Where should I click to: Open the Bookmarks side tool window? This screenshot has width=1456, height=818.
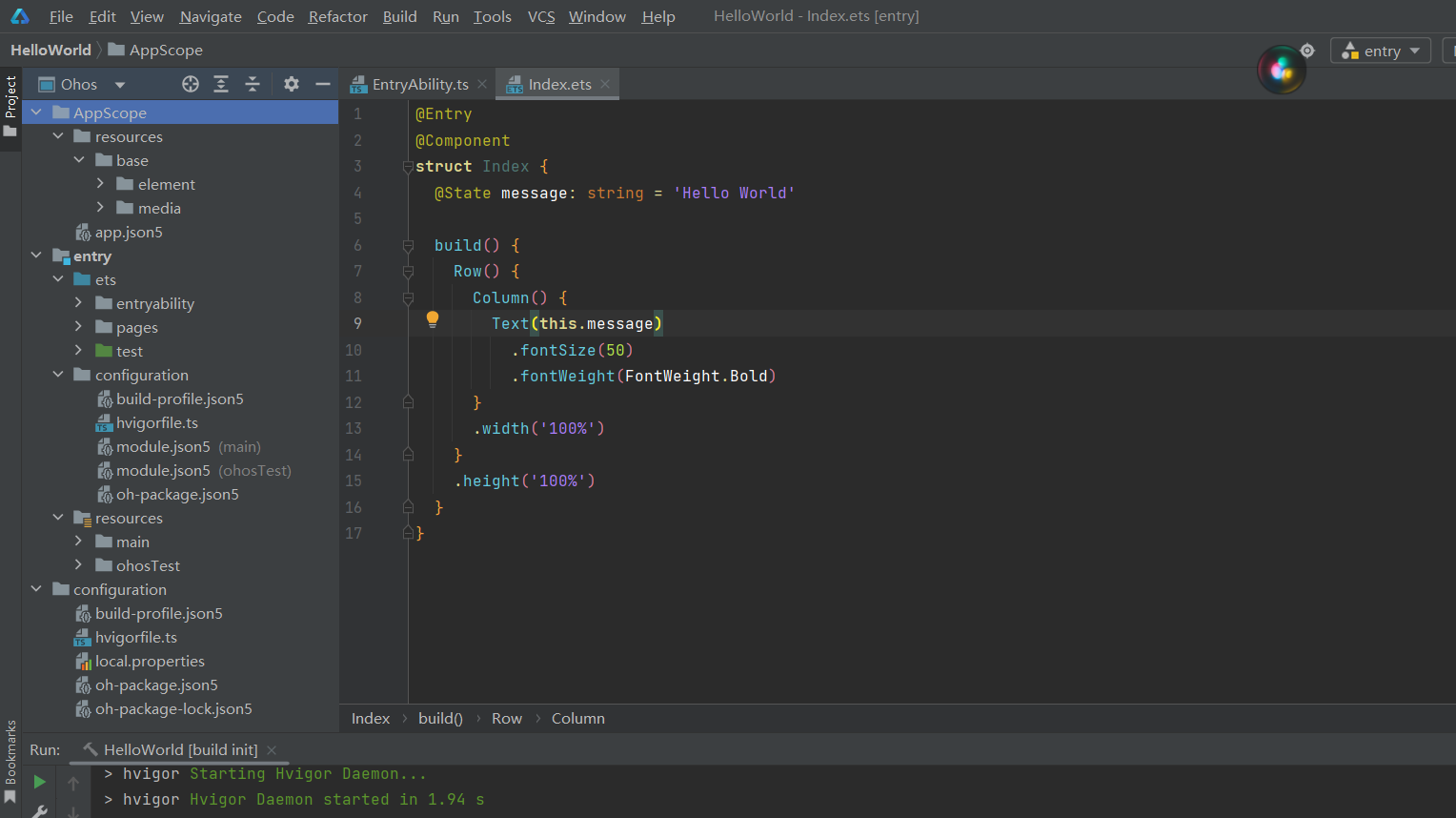10,762
